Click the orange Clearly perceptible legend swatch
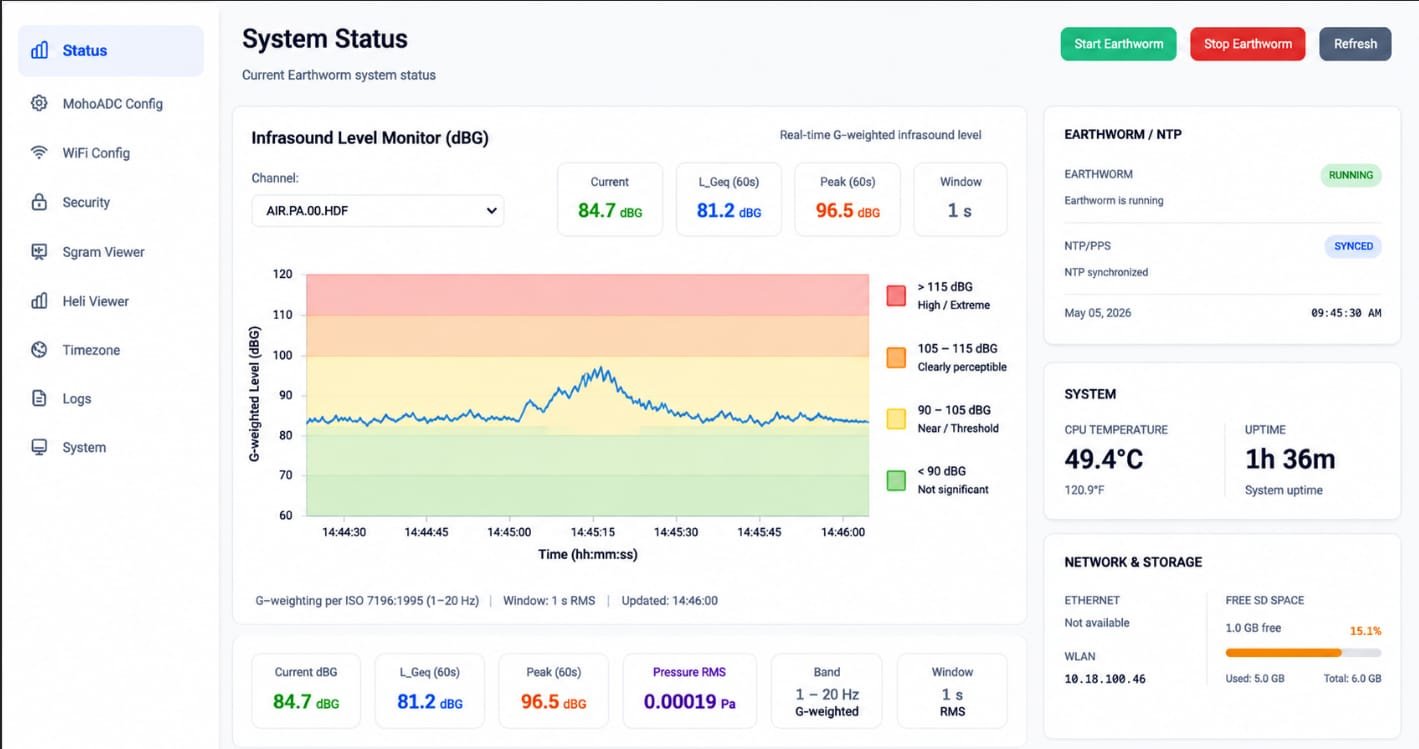This screenshot has height=749, width=1419. [896, 358]
